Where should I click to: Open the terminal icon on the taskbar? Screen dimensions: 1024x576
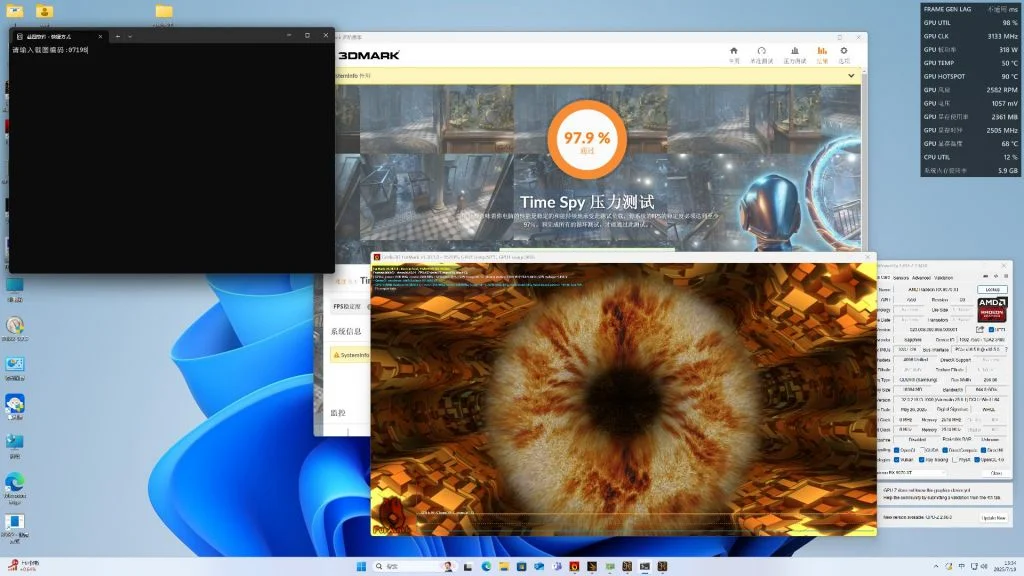tap(645, 566)
